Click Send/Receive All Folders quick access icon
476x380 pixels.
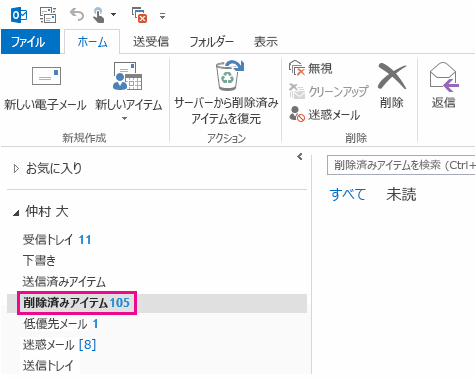[x=48, y=15]
